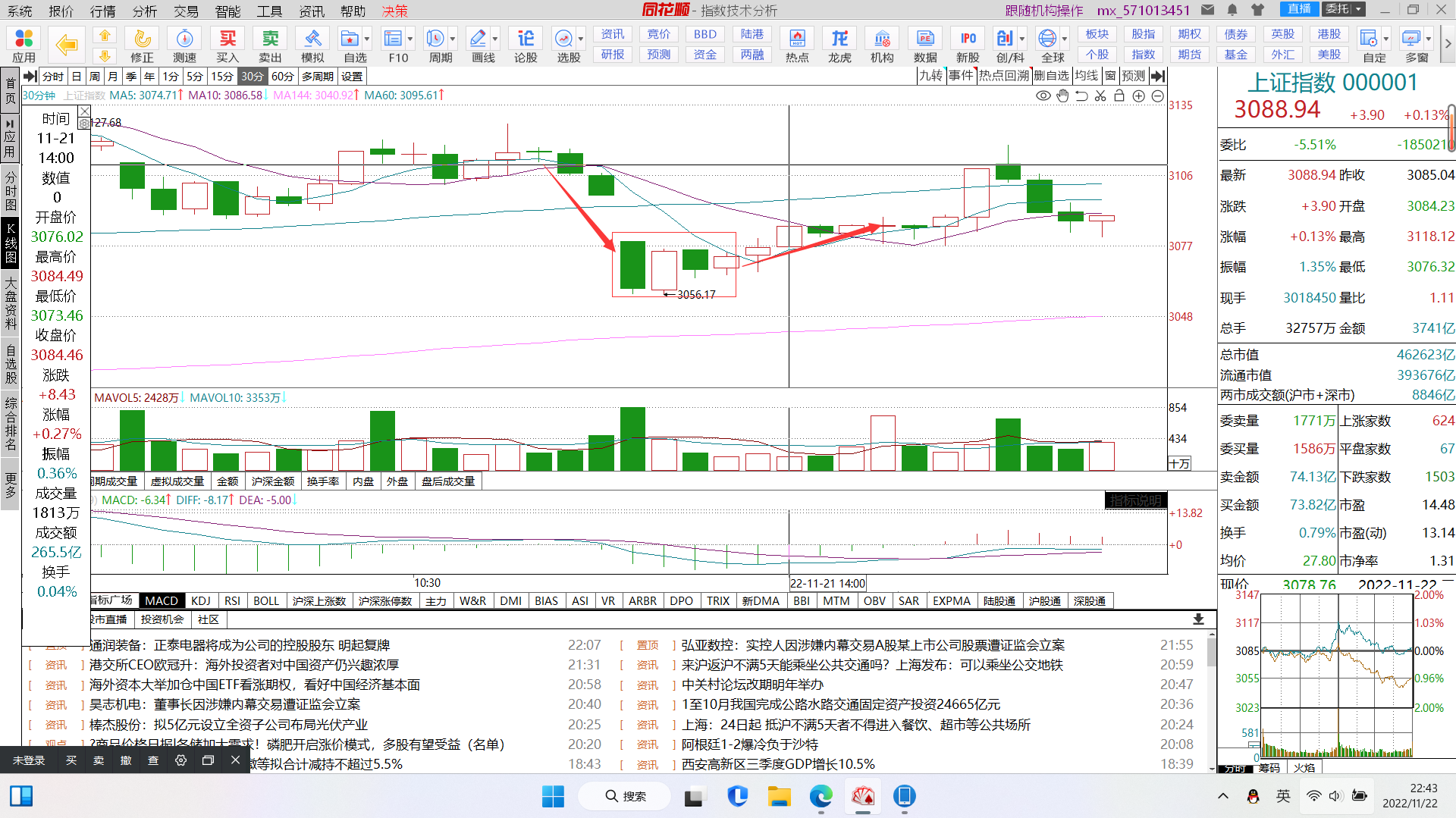Select the hand pan tool above chart
This screenshot has width=1456, height=818.
pos(1062,96)
